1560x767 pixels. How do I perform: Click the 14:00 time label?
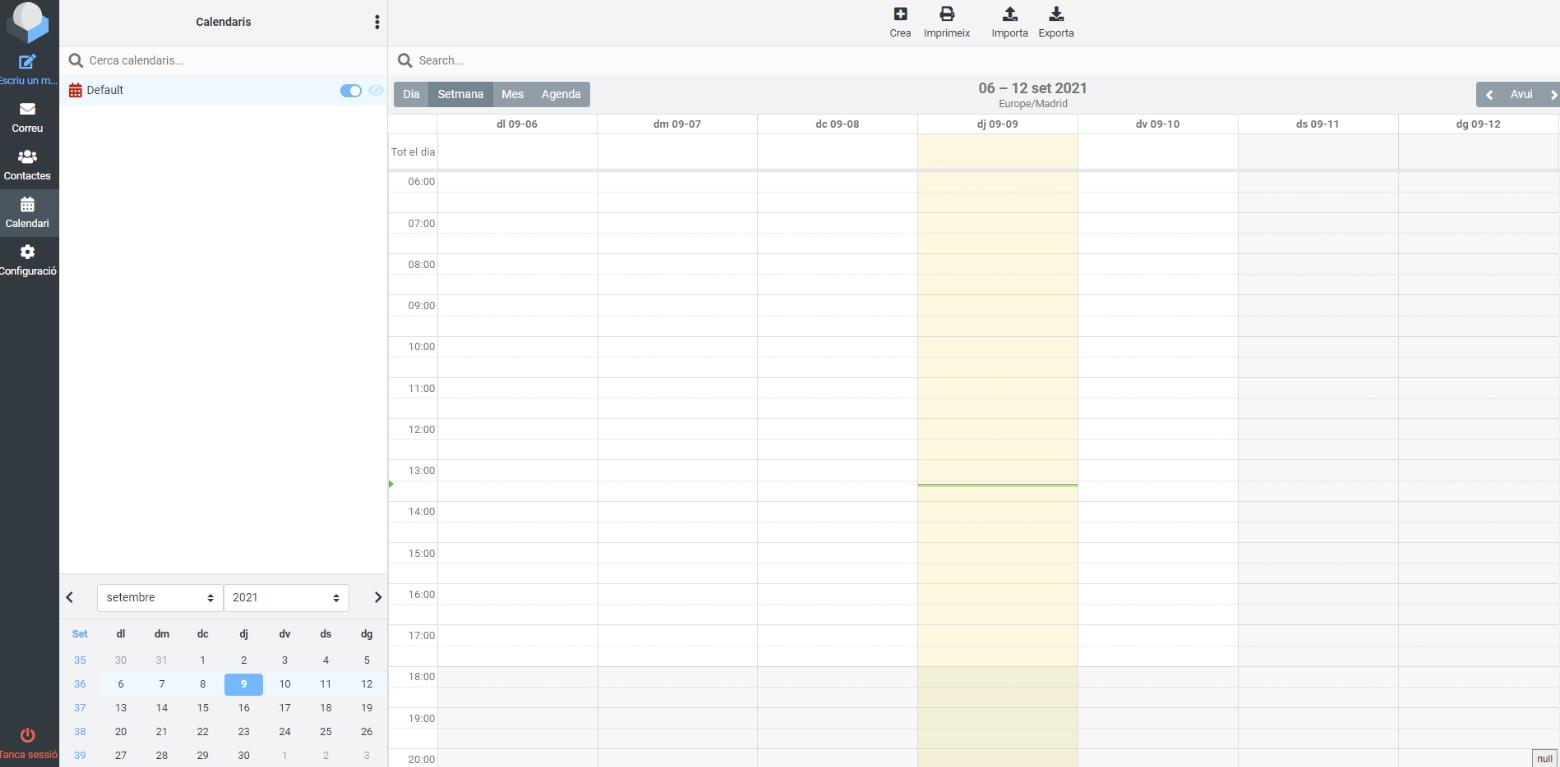pyautogui.click(x=421, y=512)
